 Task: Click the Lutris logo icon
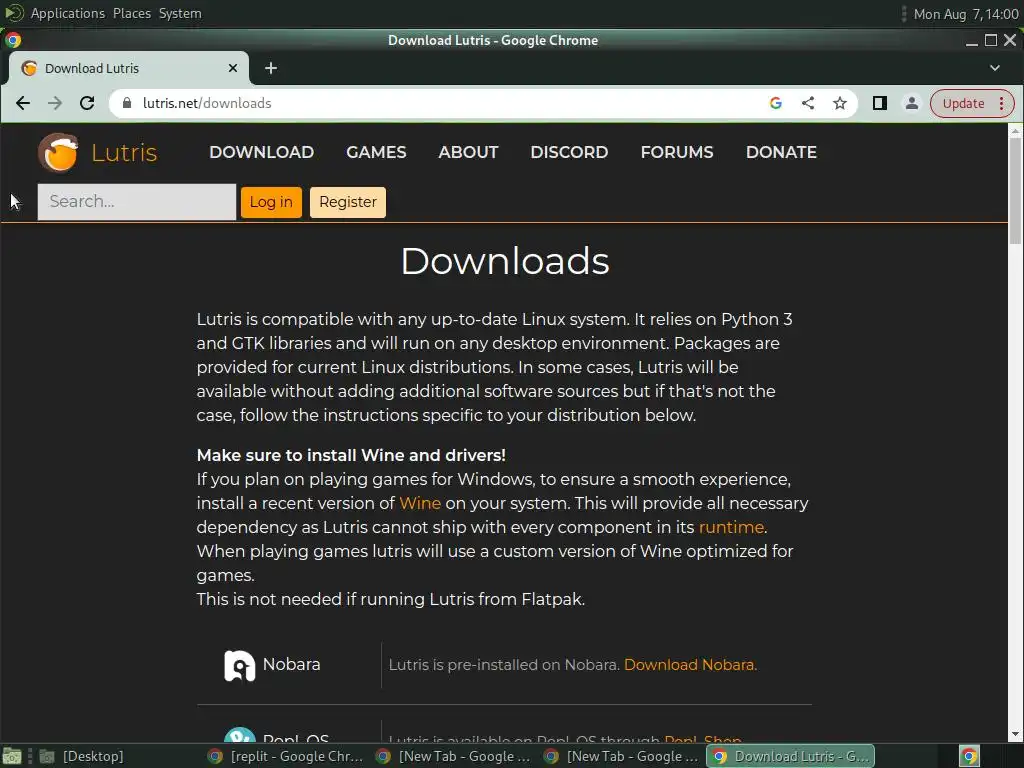click(58, 152)
